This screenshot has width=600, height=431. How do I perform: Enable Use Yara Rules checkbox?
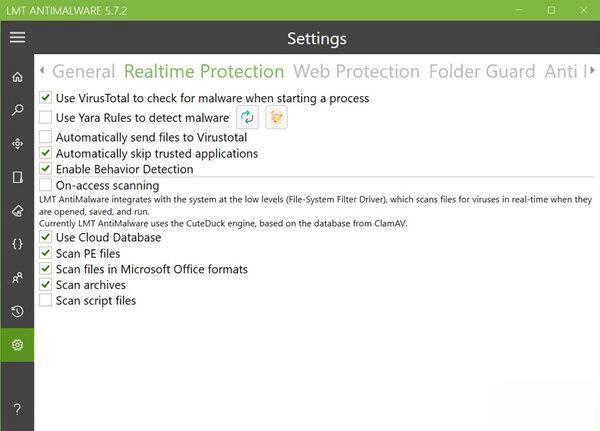(46, 117)
